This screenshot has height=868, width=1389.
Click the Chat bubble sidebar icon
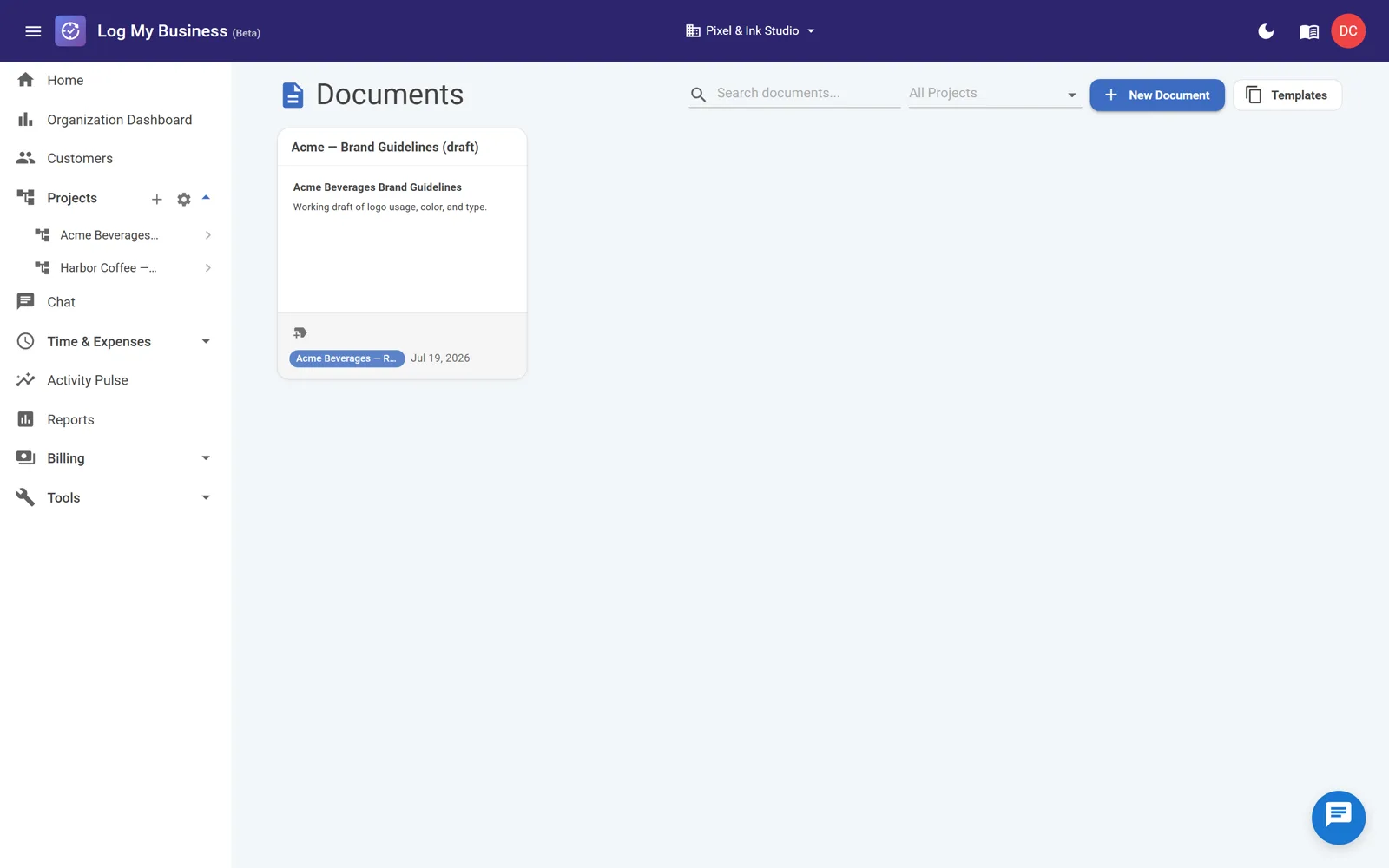tap(26, 302)
